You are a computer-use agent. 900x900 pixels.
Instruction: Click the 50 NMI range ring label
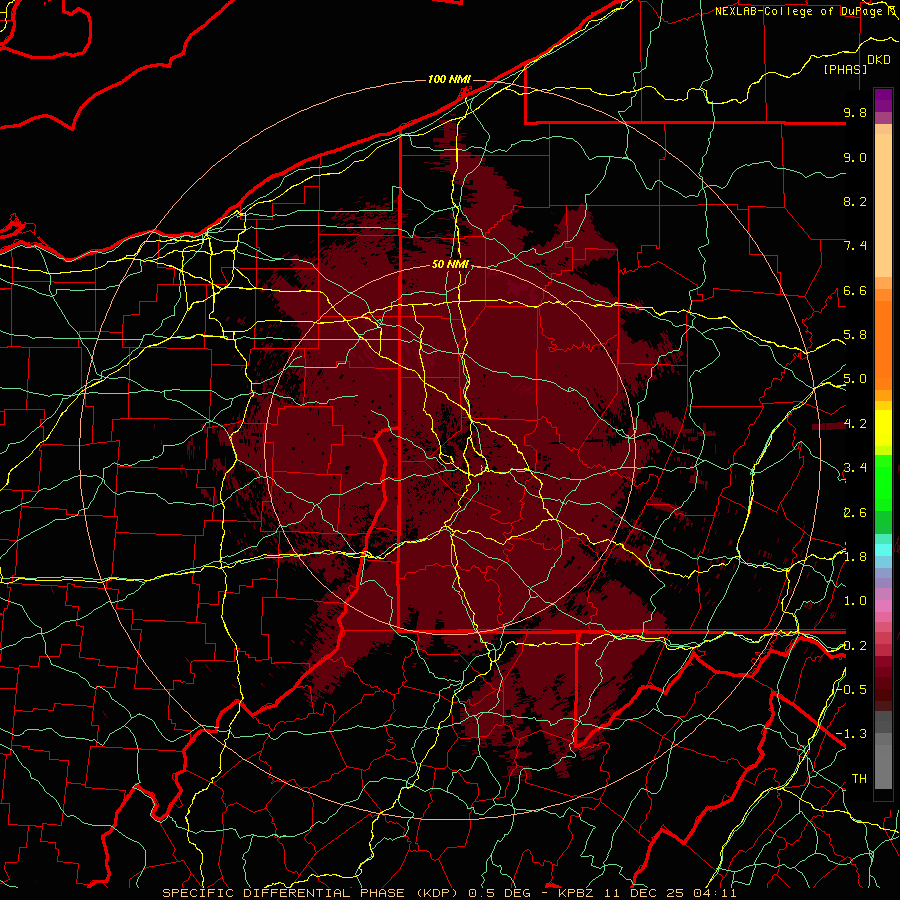point(451,264)
